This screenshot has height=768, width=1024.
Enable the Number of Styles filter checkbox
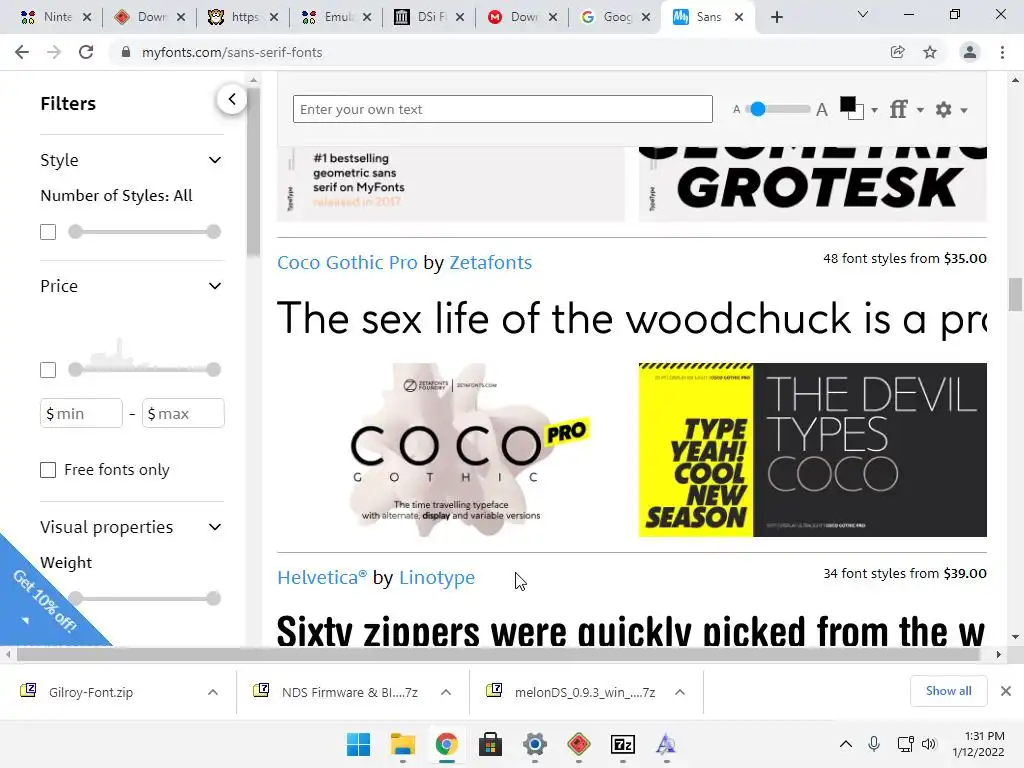point(48,232)
